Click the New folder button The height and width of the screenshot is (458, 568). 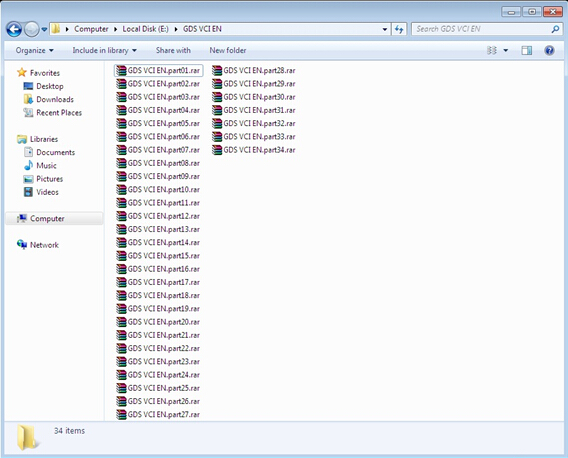(x=228, y=50)
